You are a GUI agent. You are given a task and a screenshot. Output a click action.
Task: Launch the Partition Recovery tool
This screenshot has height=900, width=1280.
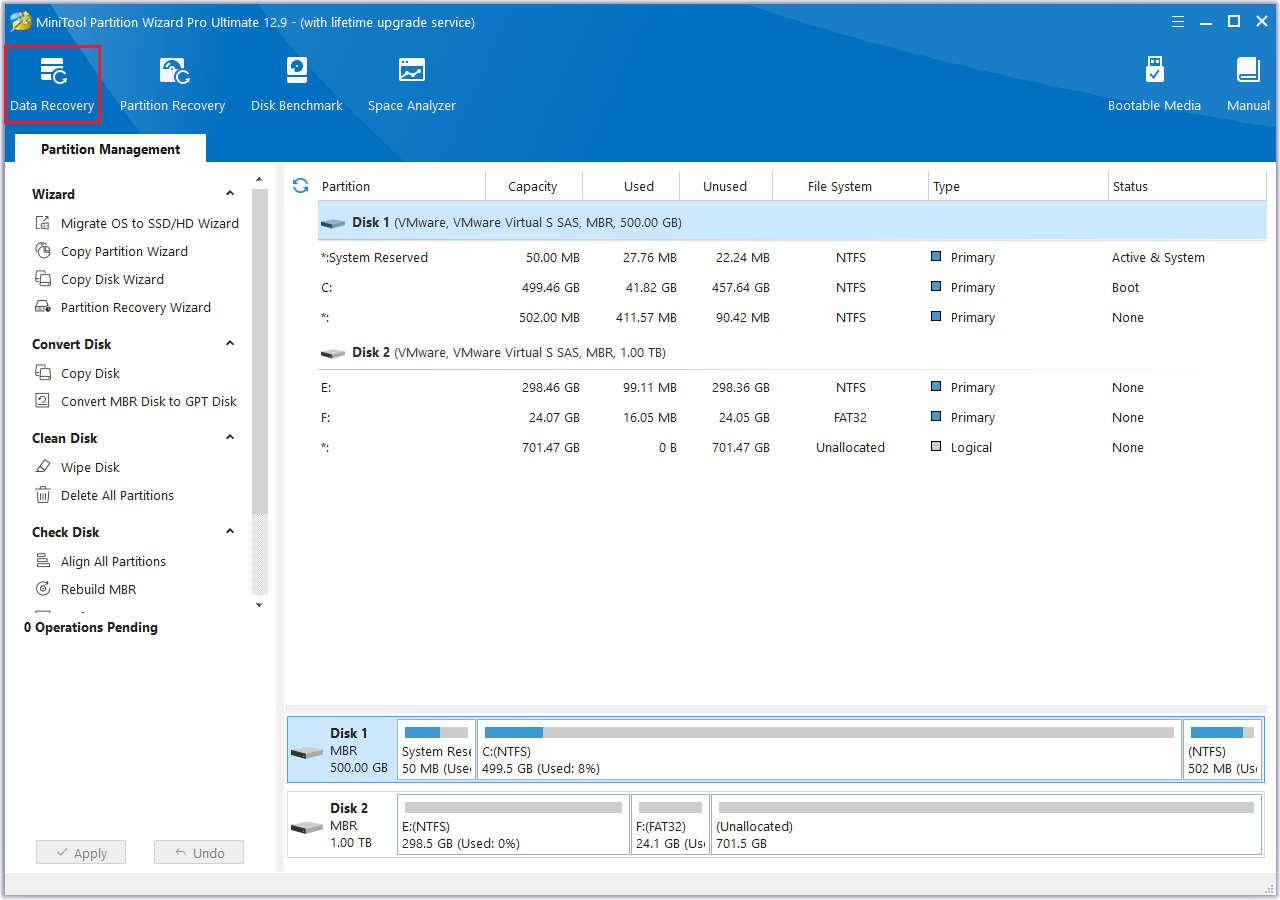coord(172,84)
